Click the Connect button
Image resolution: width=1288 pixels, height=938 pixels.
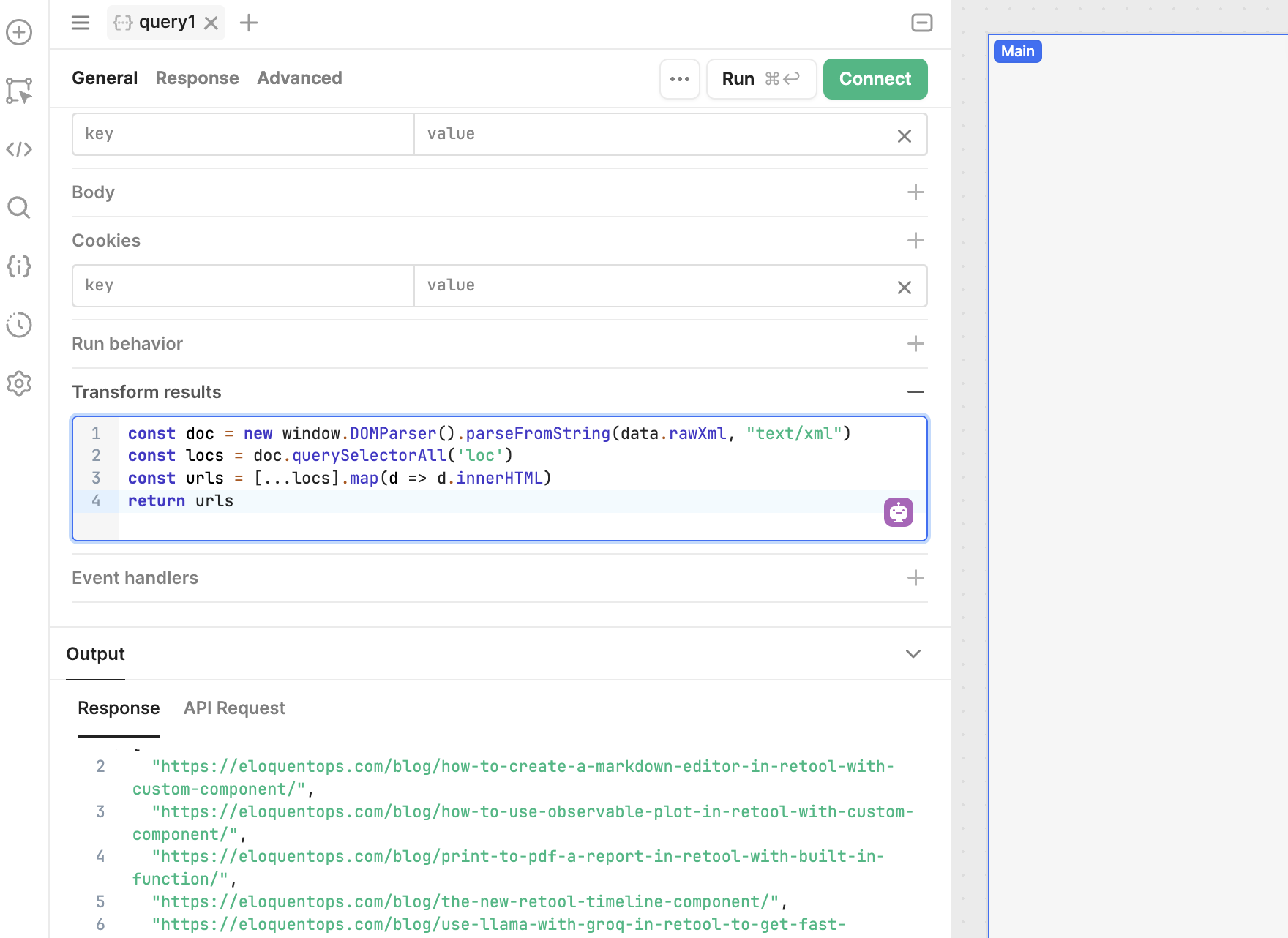tap(875, 78)
